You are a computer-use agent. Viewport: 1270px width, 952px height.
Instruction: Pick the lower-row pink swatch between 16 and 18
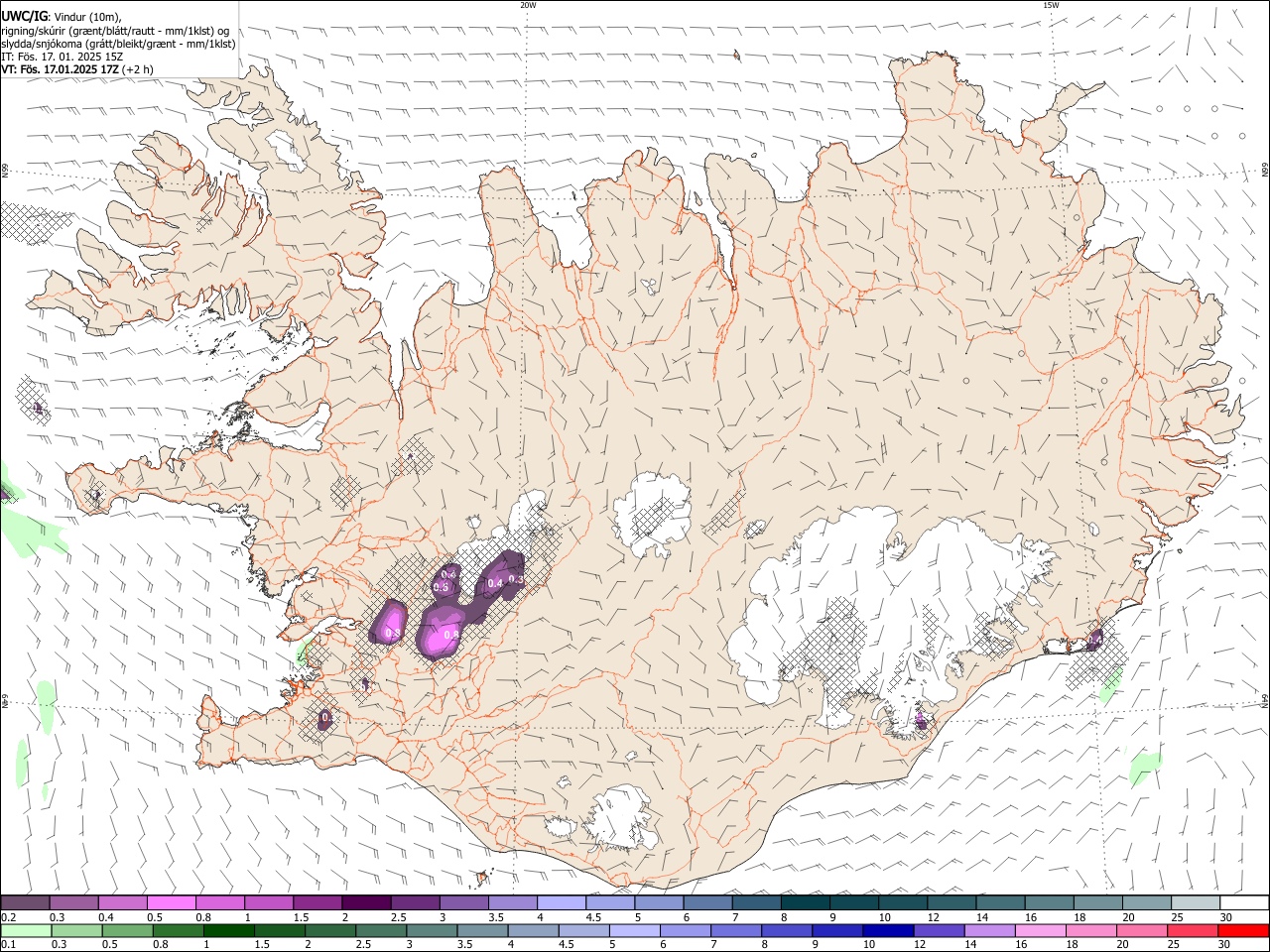tap(1041, 930)
